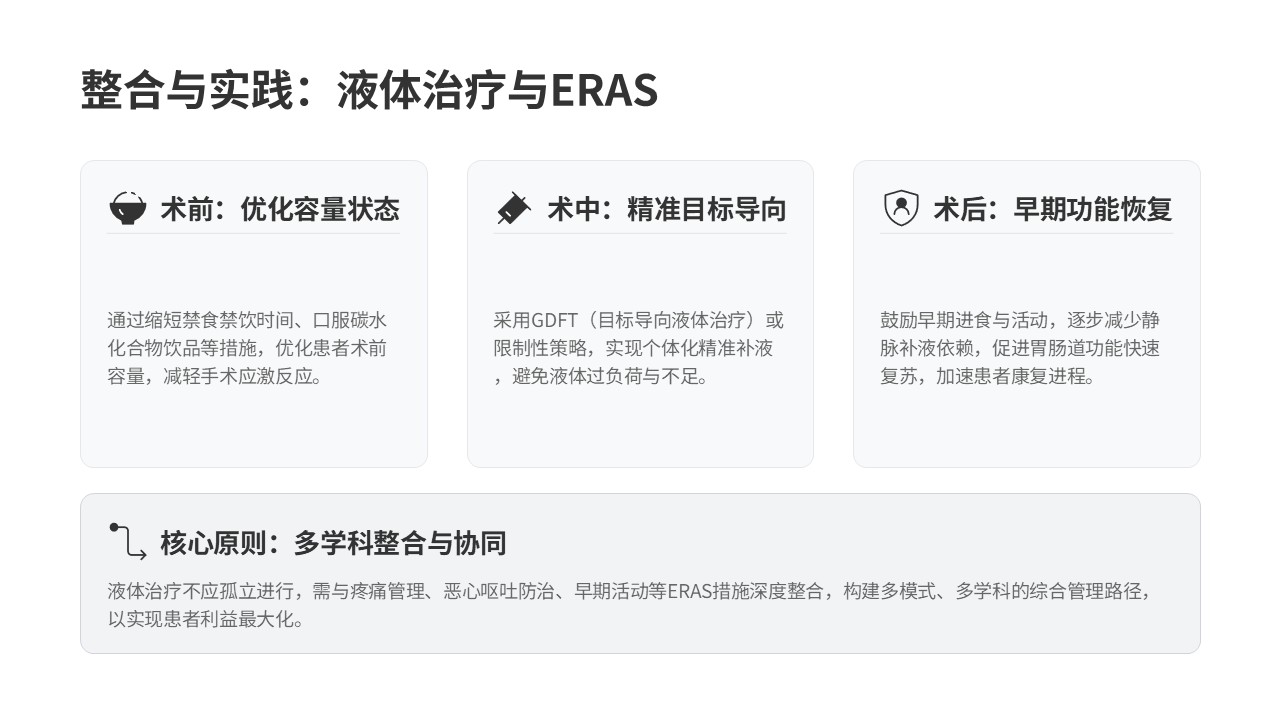Click the syringe icon beside 术中 heading

click(x=513, y=209)
